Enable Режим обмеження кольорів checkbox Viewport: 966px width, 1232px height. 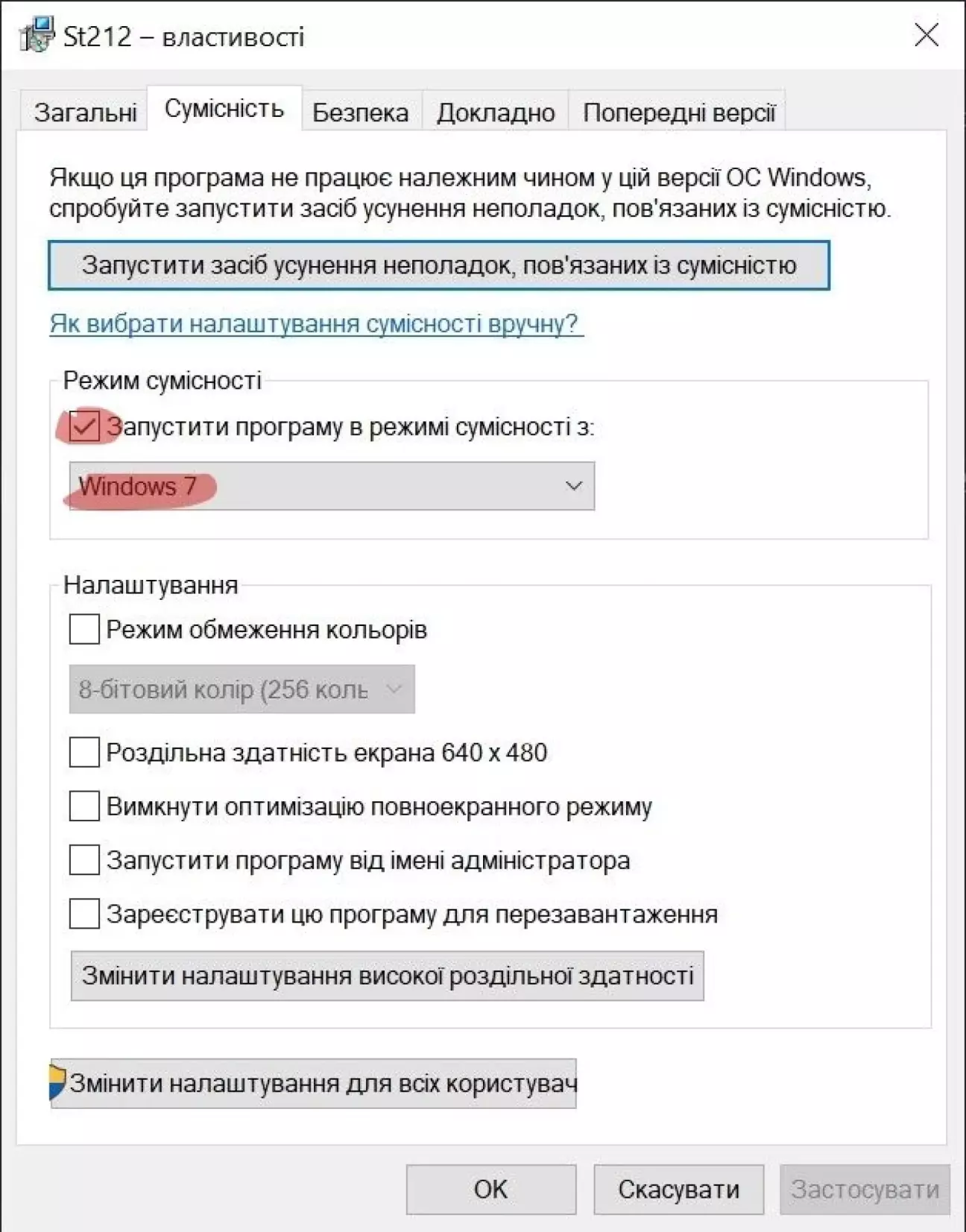[84, 629]
